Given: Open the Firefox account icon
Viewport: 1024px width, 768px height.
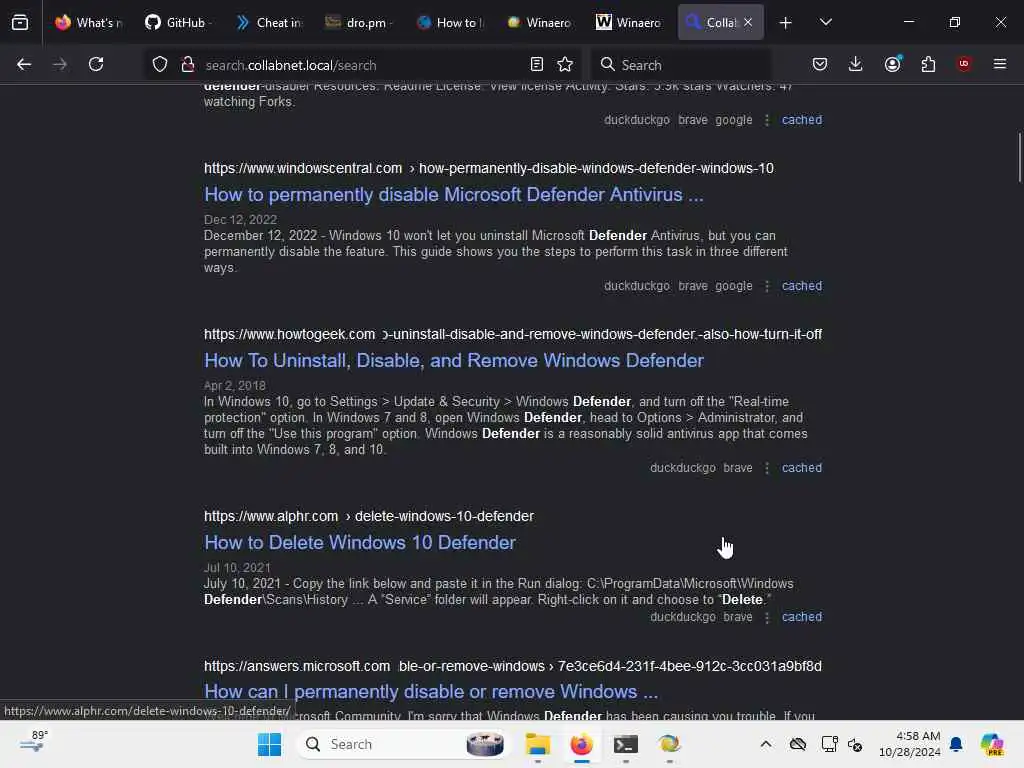Looking at the screenshot, I should click(892, 64).
